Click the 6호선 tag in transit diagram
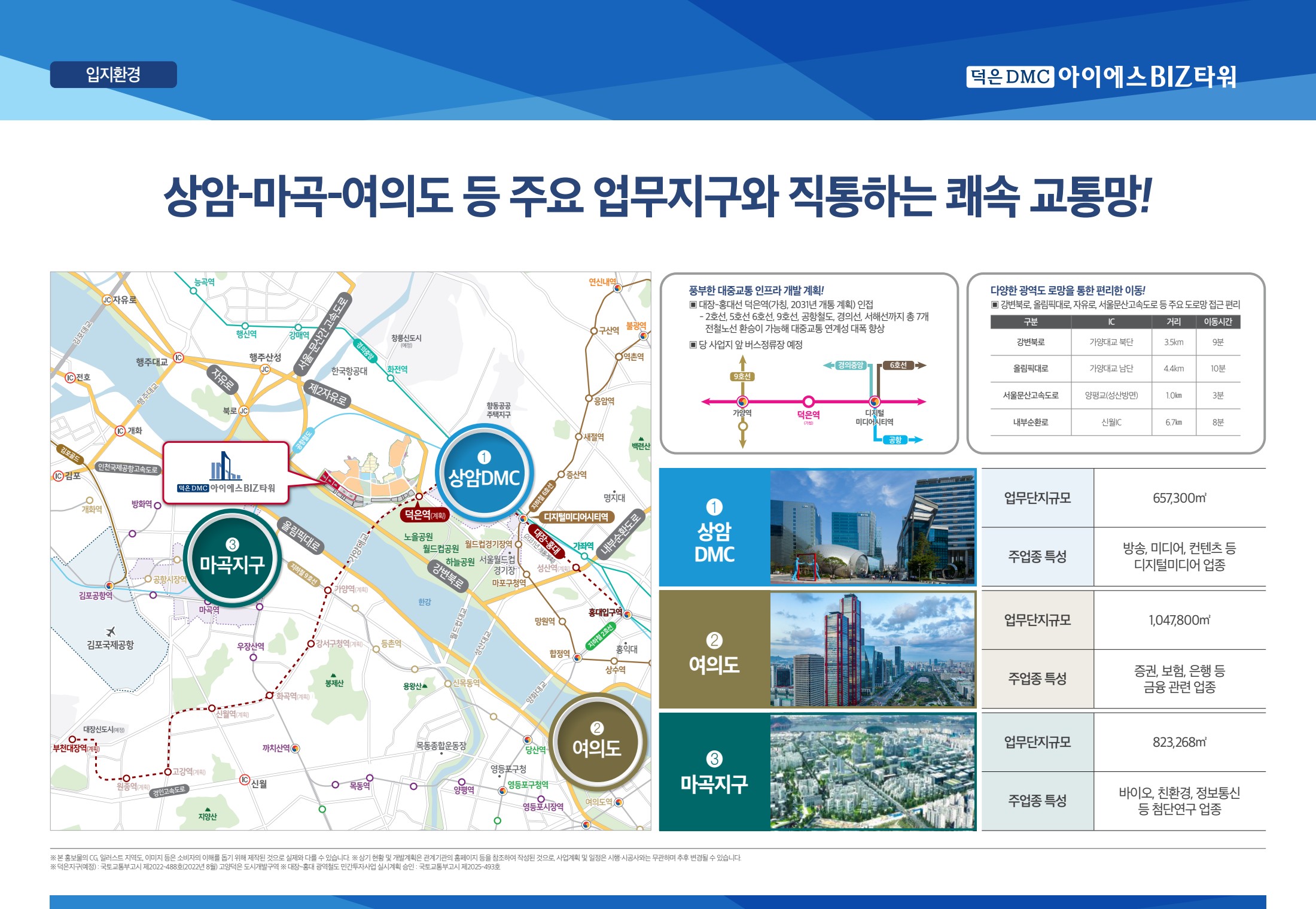 tap(898, 365)
